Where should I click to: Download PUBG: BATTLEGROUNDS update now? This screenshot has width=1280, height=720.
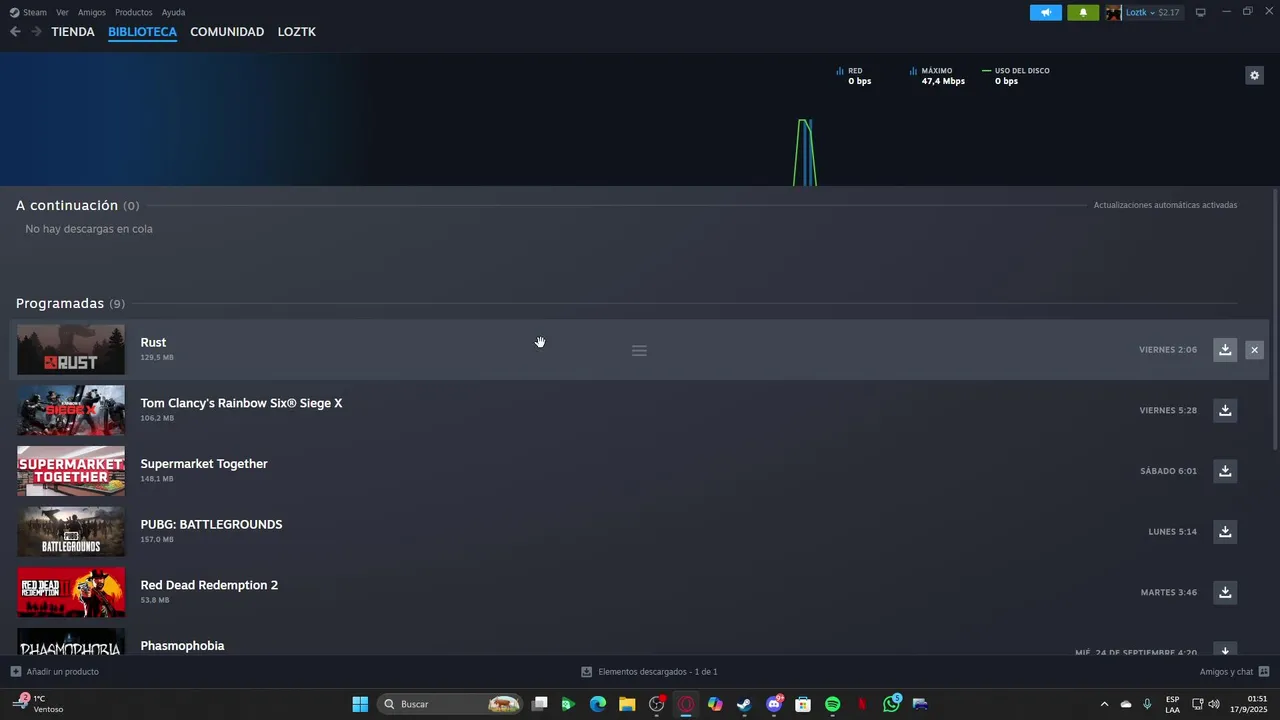tap(1225, 532)
